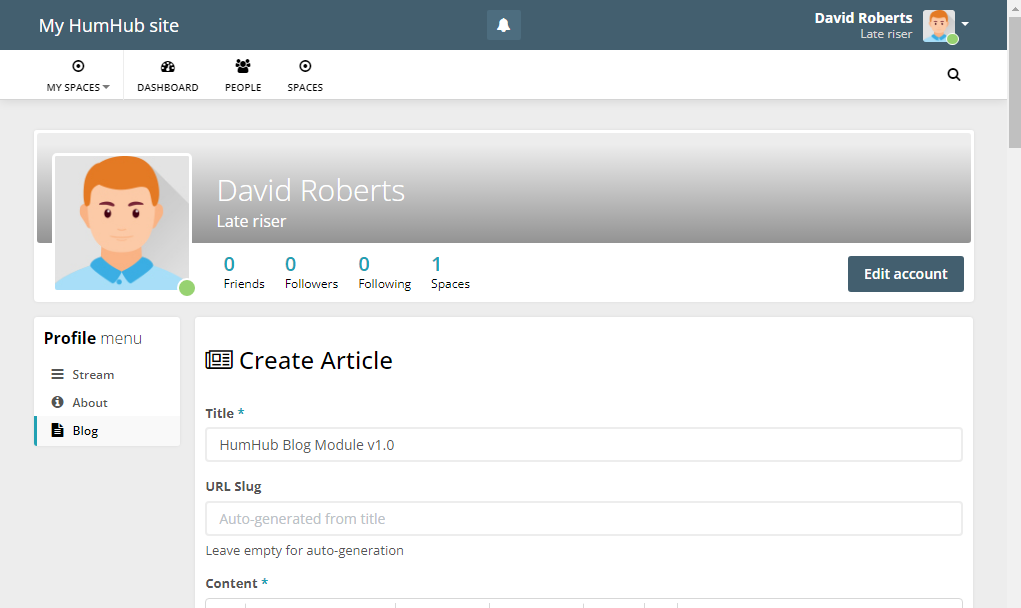Open the 1 Spaces stat link
This screenshot has width=1021, height=608.
click(449, 271)
